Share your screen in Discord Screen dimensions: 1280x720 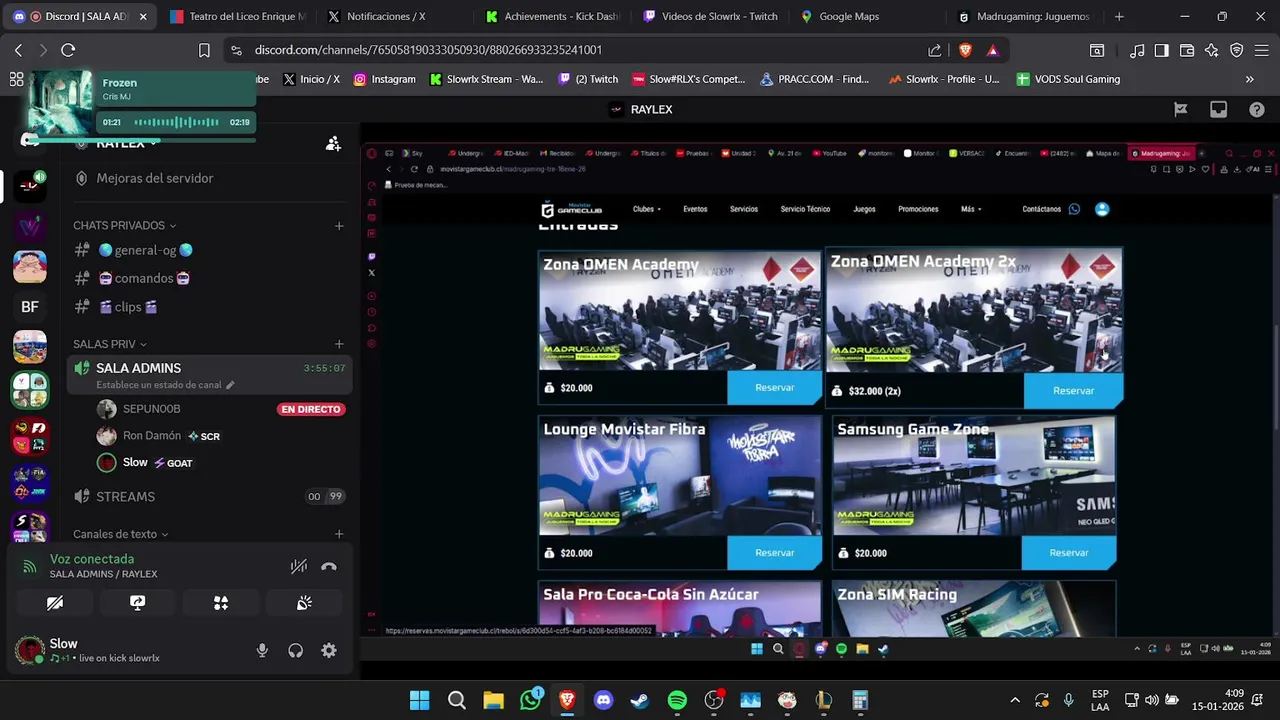pyautogui.click(x=138, y=602)
